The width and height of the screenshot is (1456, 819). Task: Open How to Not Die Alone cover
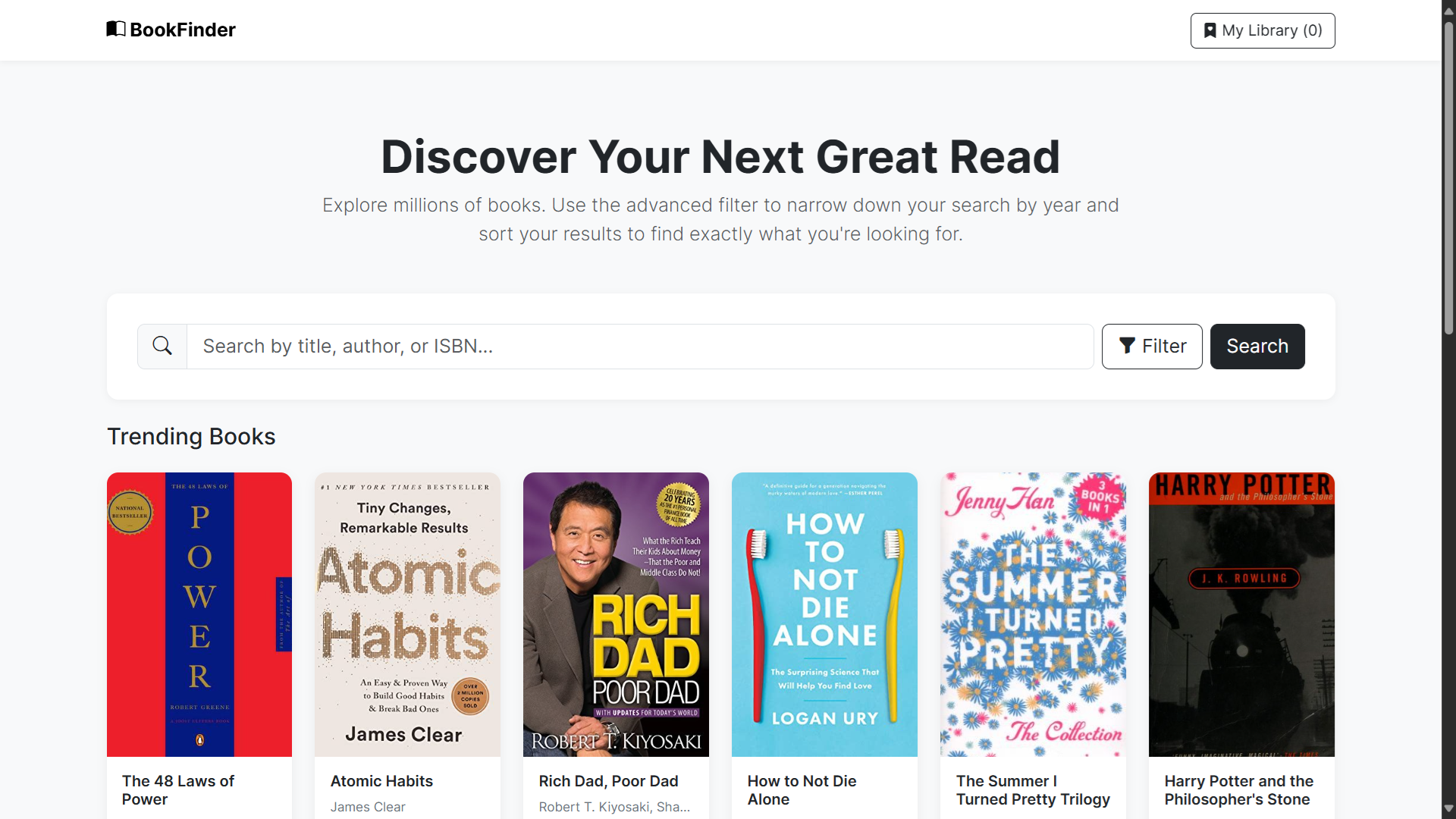[x=824, y=614]
